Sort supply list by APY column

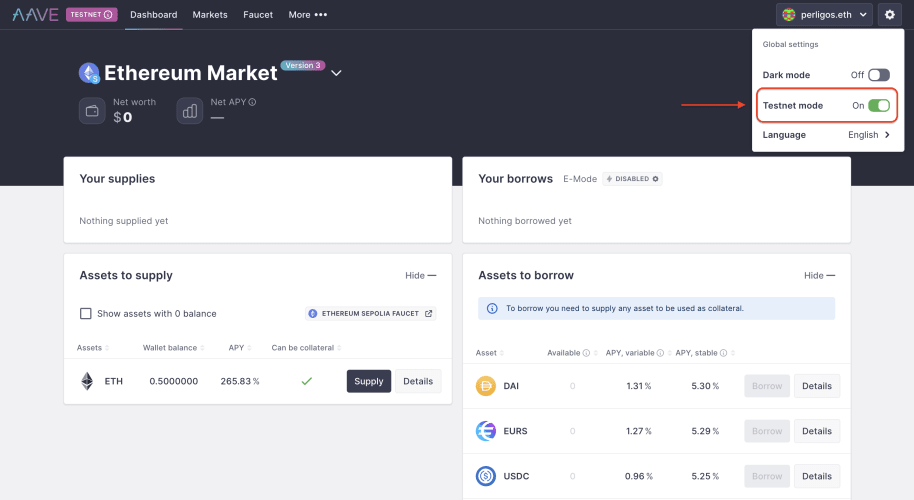240,348
